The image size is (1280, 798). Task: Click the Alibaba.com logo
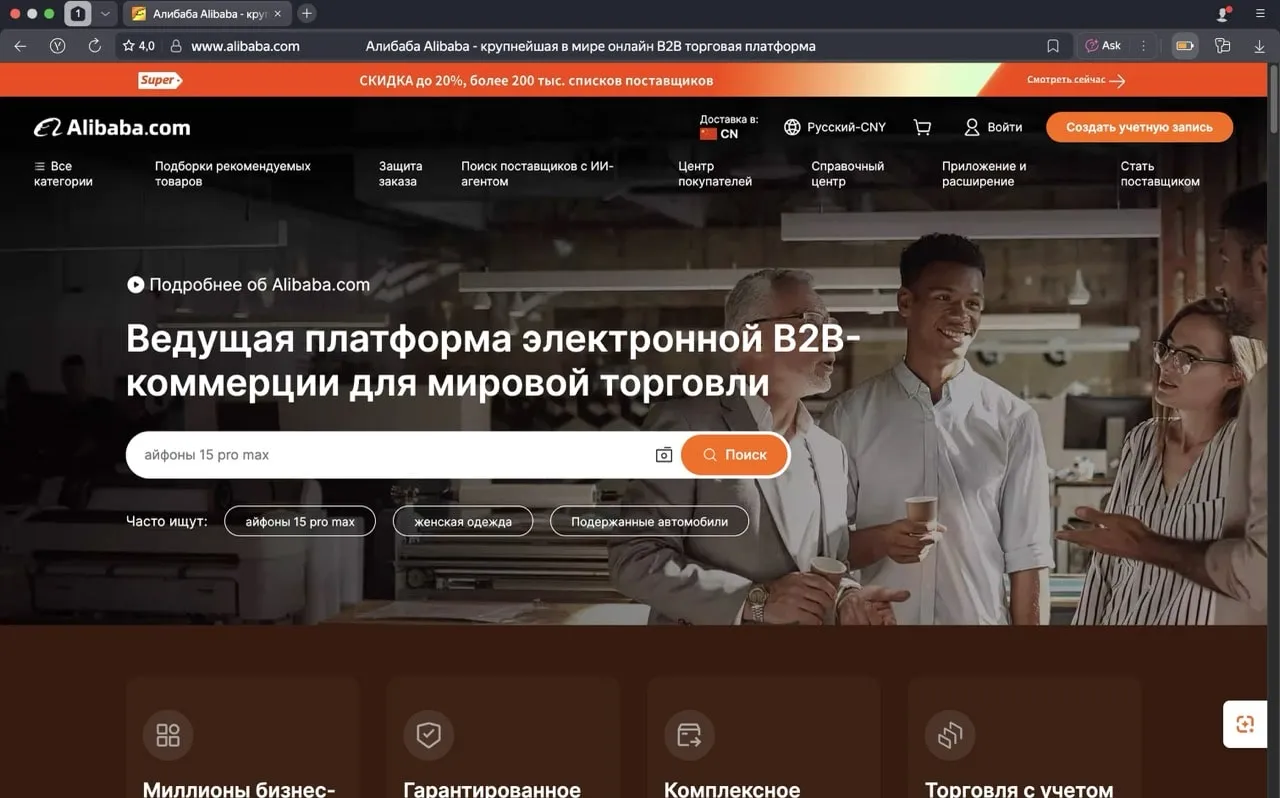(x=112, y=127)
